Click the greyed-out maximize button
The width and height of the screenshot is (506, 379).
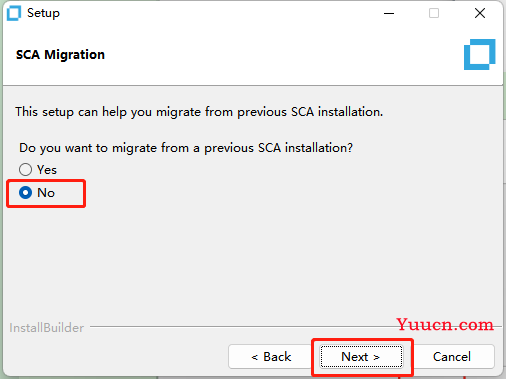pyautogui.click(x=434, y=13)
